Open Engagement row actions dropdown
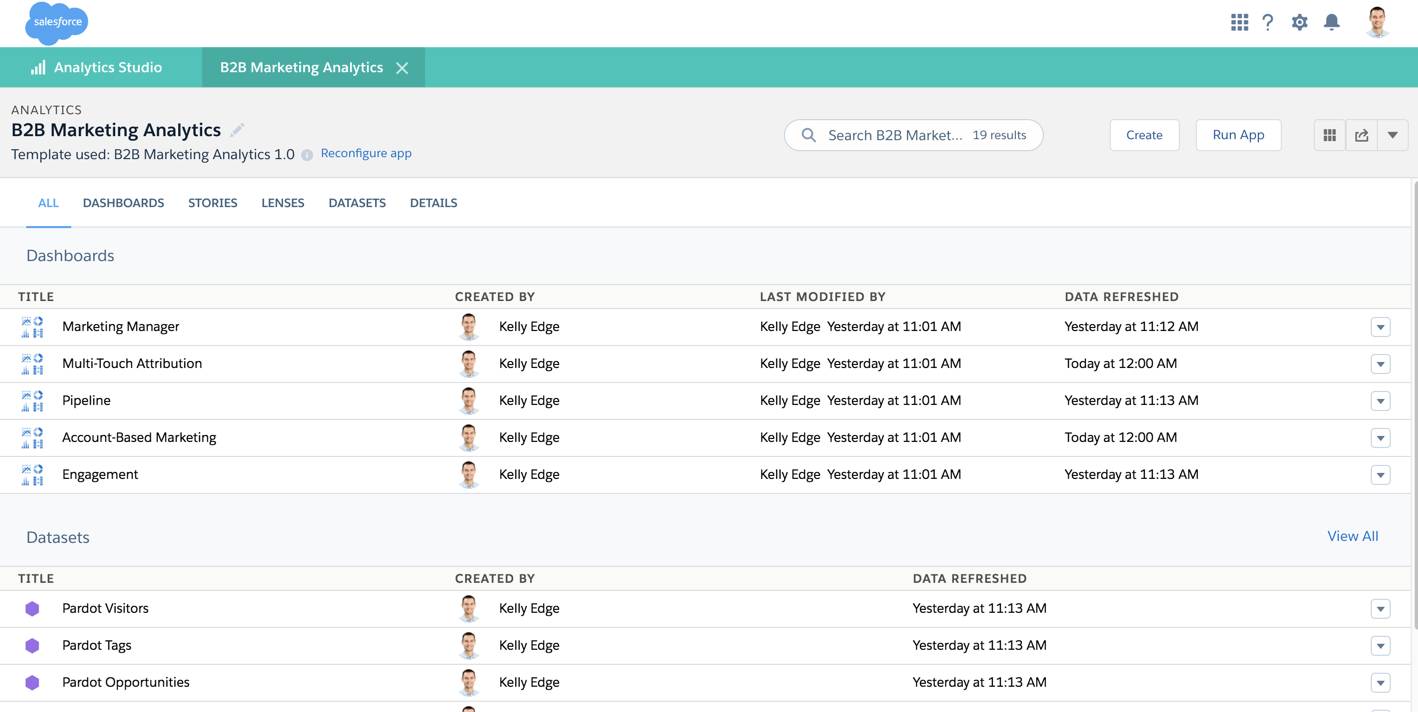Image resolution: width=1418 pixels, height=712 pixels. click(x=1380, y=475)
